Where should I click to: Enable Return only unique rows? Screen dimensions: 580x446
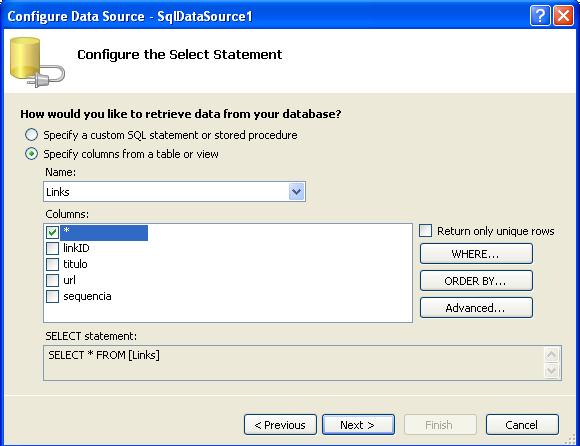point(425,231)
